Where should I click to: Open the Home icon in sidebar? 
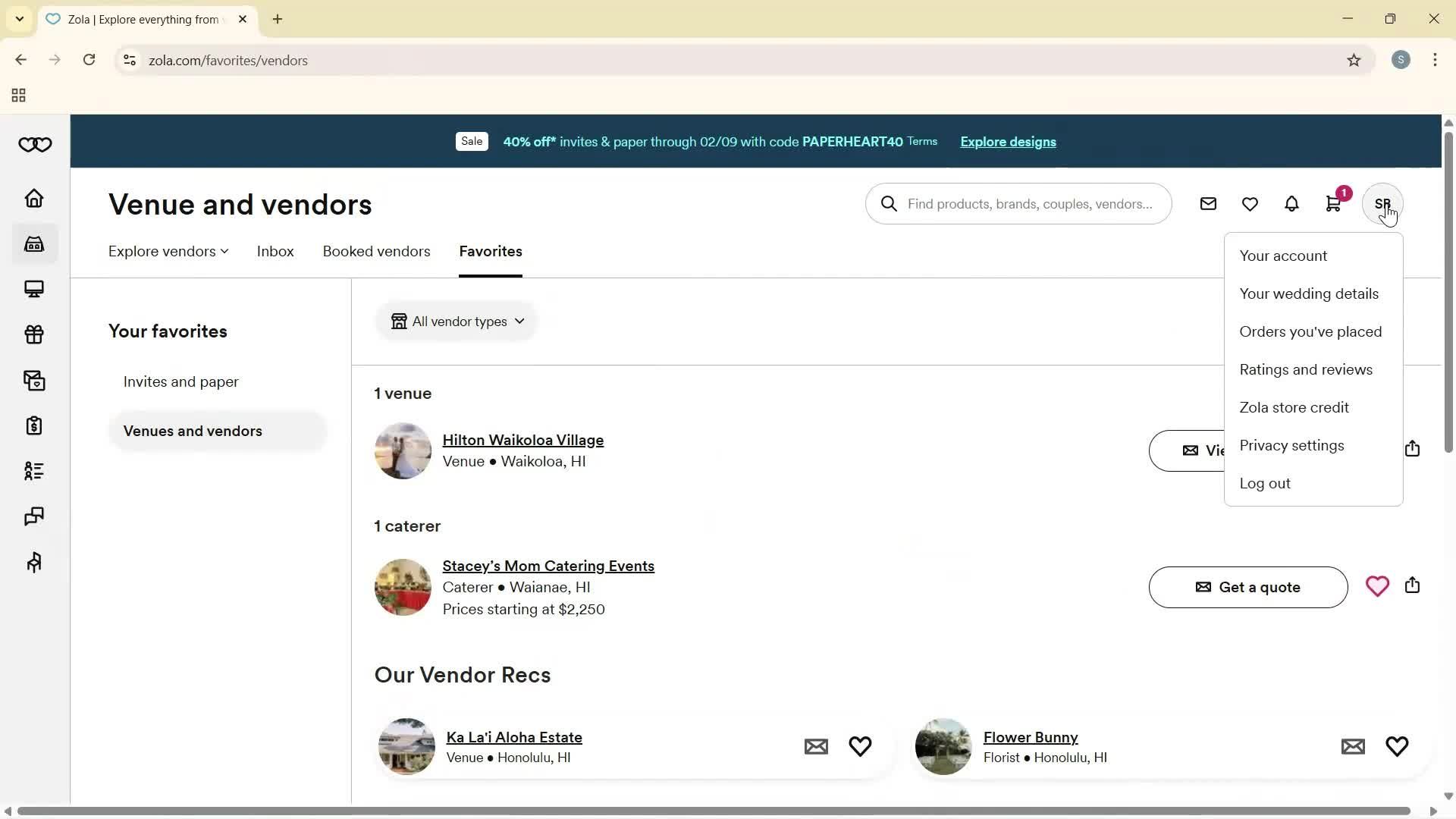coord(34,198)
